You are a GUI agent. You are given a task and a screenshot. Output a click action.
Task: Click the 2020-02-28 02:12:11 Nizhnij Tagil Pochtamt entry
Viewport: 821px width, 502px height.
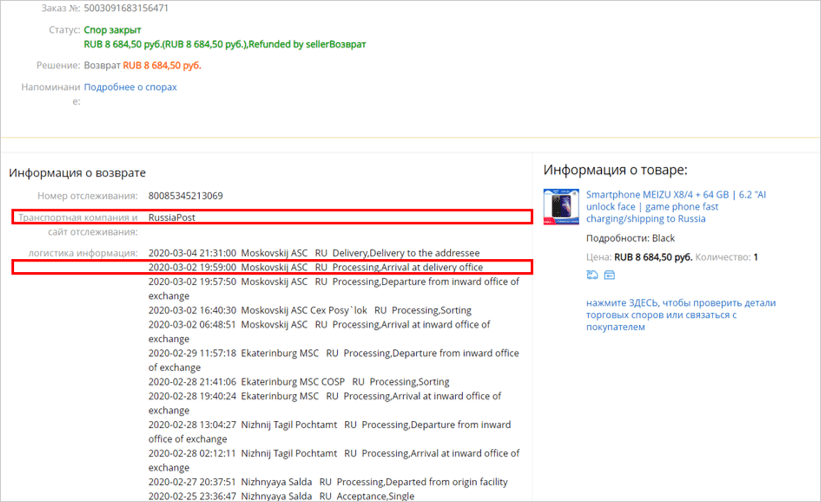click(334, 460)
